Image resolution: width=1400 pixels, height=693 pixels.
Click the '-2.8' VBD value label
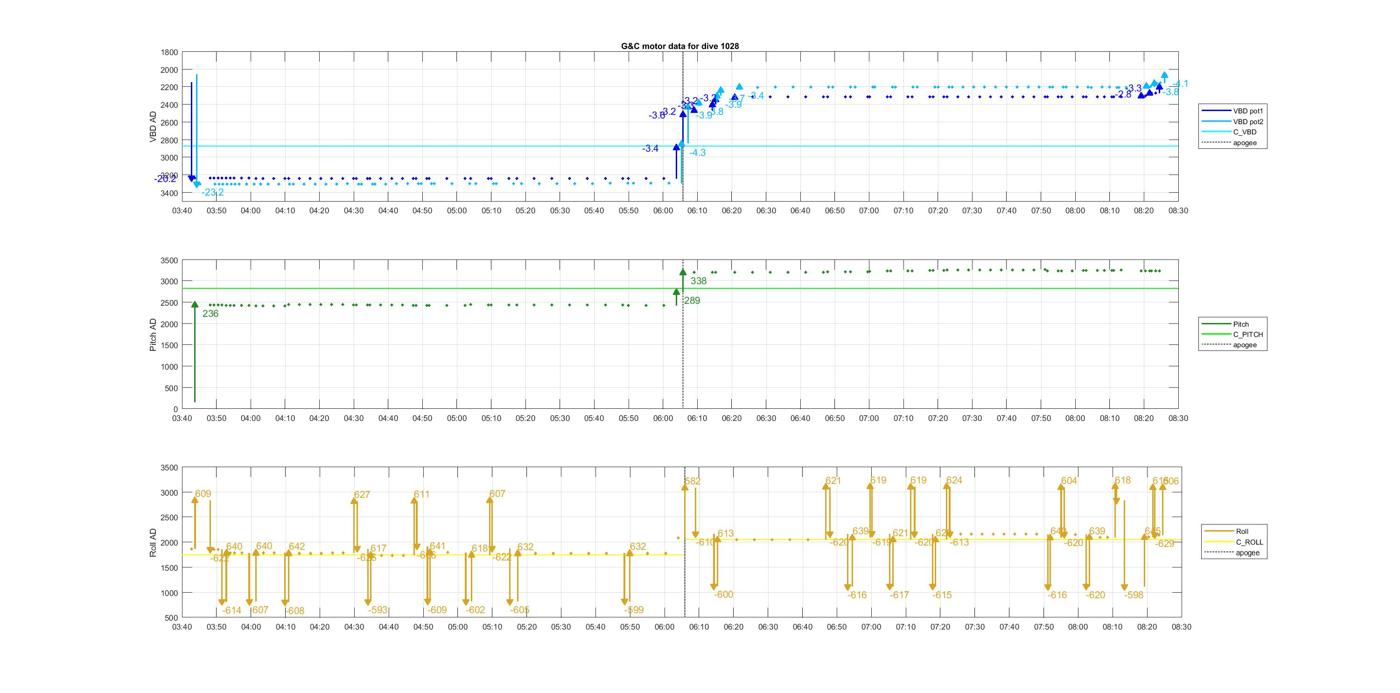coord(1123,95)
